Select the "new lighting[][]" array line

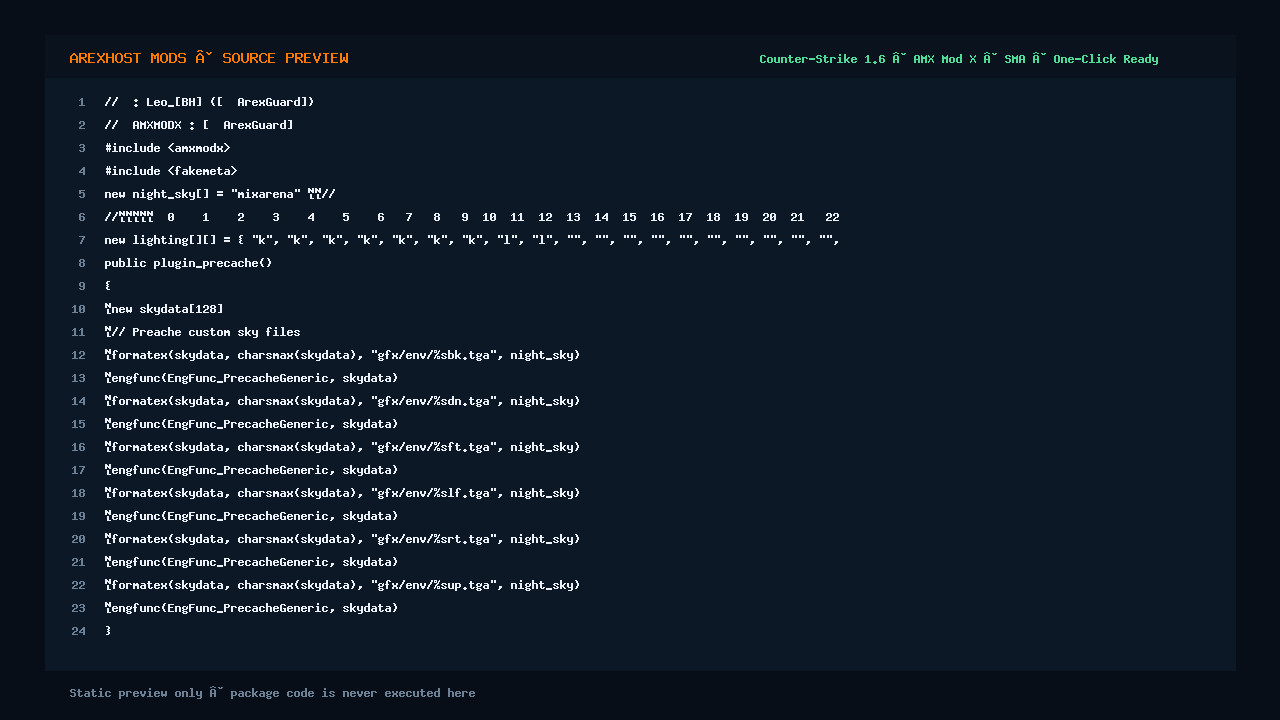point(472,240)
